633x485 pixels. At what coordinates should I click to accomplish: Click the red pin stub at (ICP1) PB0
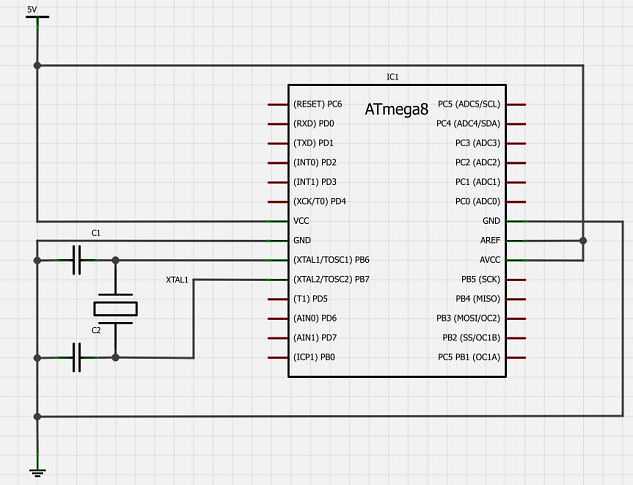click(278, 357)
